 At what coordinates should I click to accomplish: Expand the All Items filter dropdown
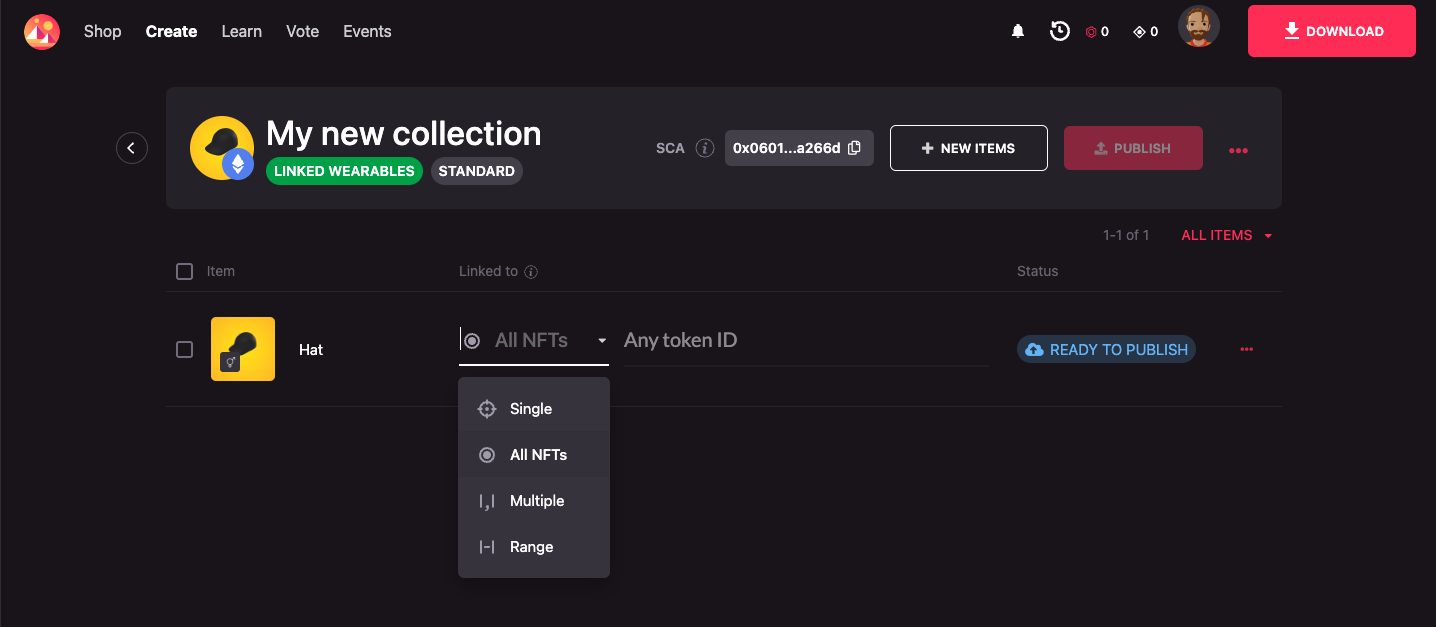click(1226, 235)
